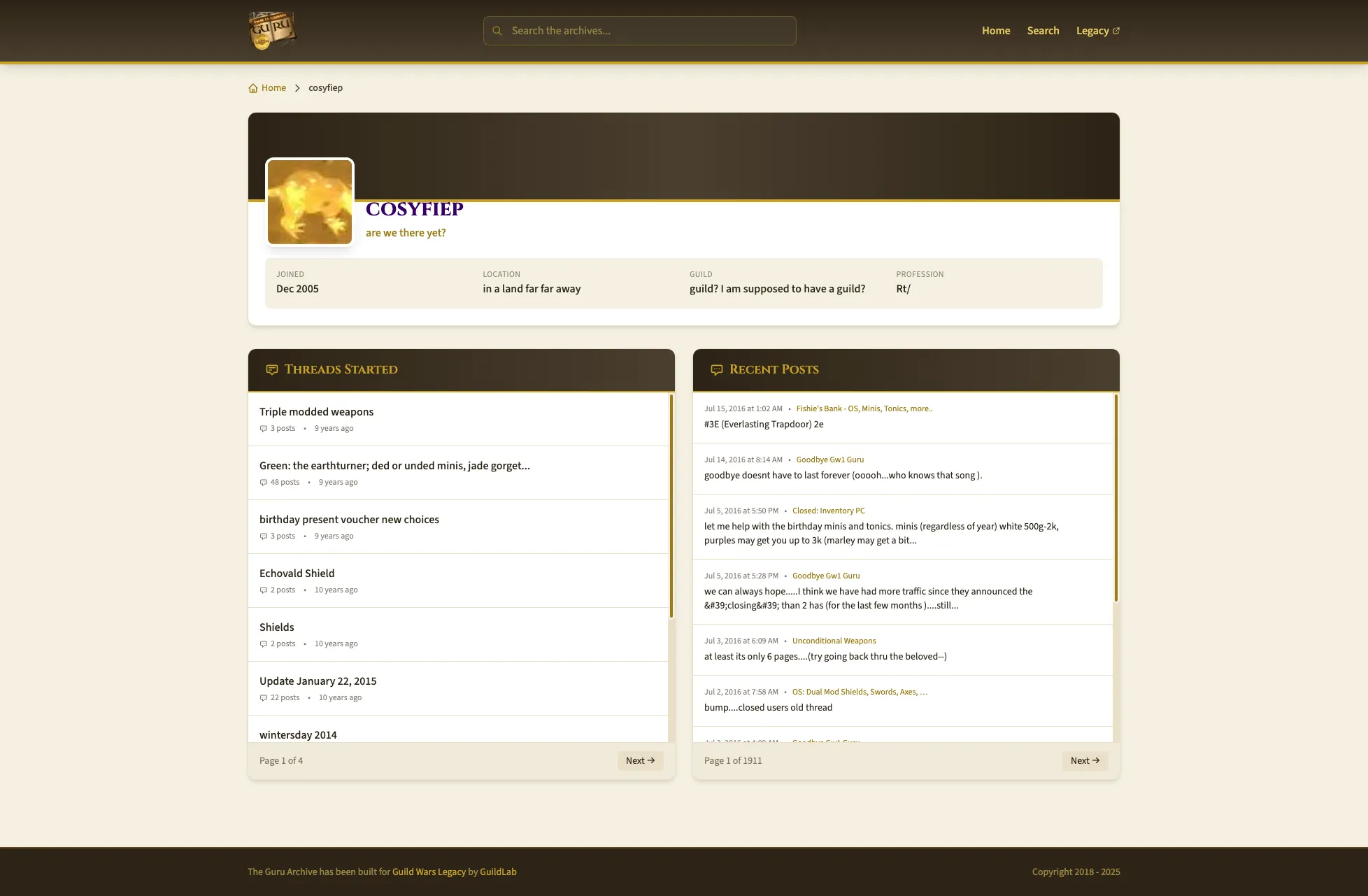Open the Goodbye Gw1 Guru thread link

(829, 460)
